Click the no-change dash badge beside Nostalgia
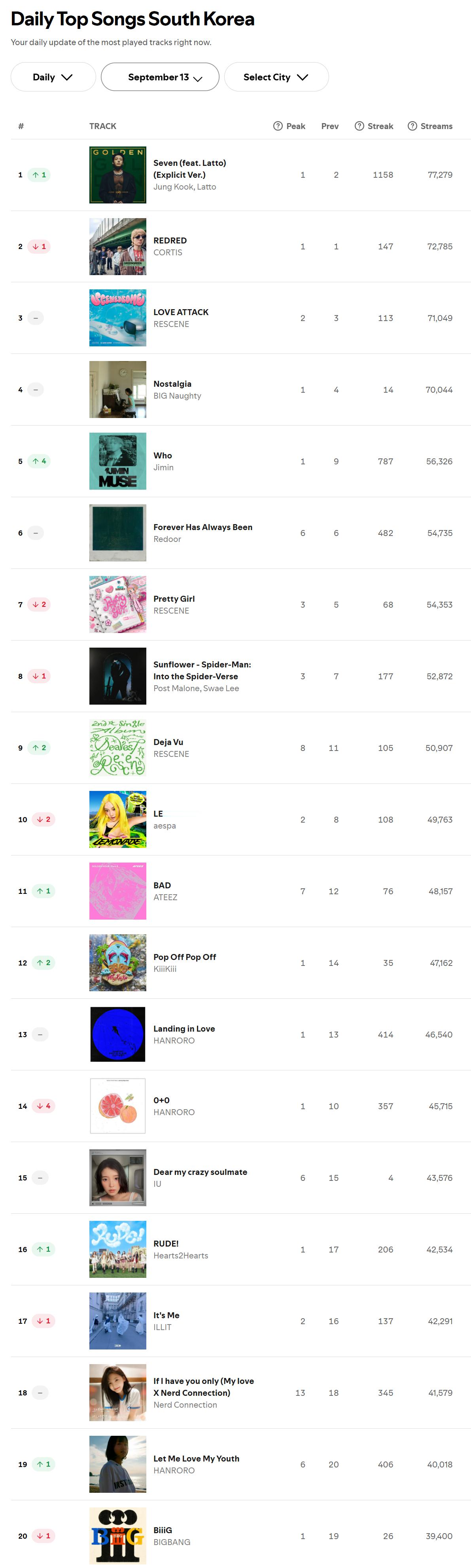This screenshot has width=471, height=1568. [36, 389]
